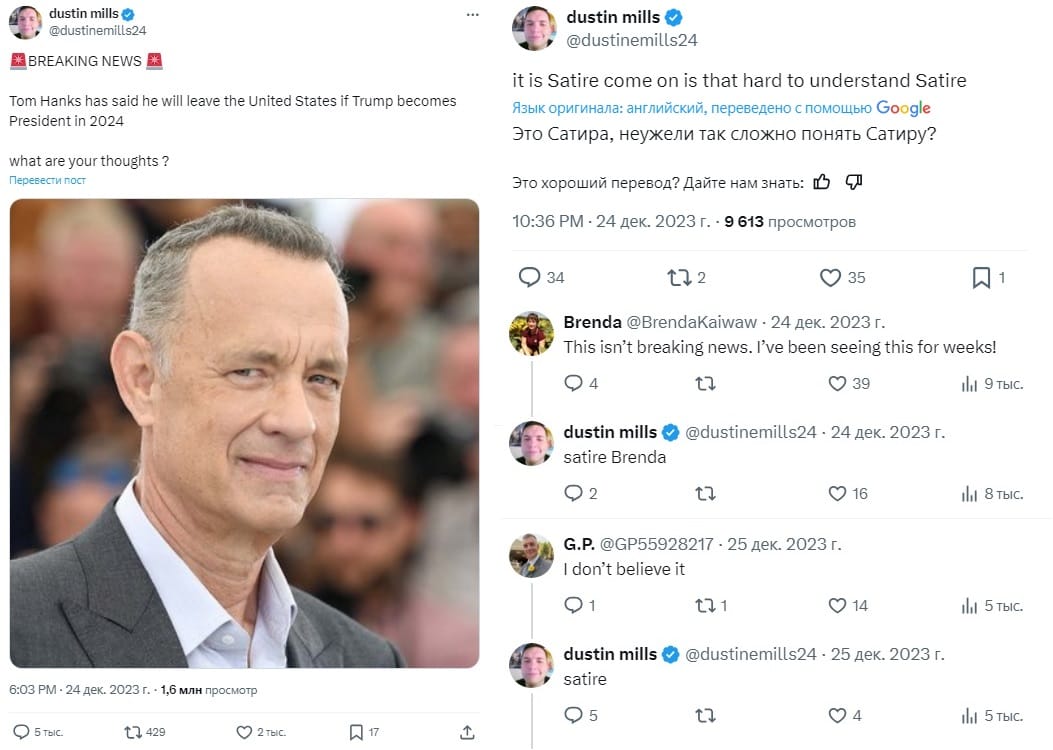
Task: Click thumbs down for the translation quality
Action: pos(854,182)
